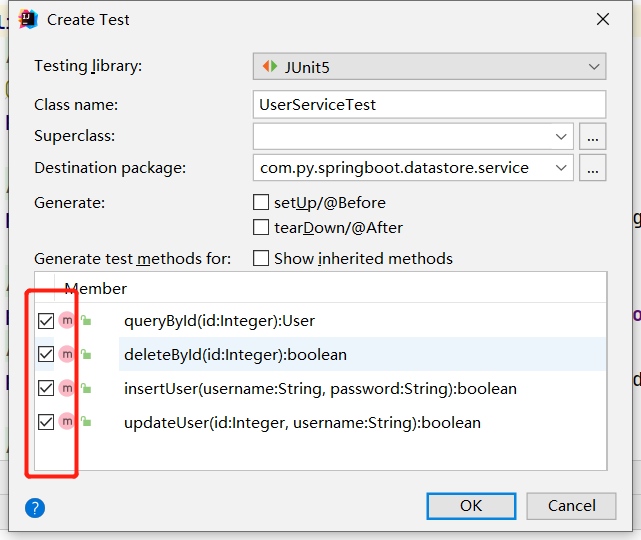Select row queryById(id:Integer):User

[x=320, y=320]
